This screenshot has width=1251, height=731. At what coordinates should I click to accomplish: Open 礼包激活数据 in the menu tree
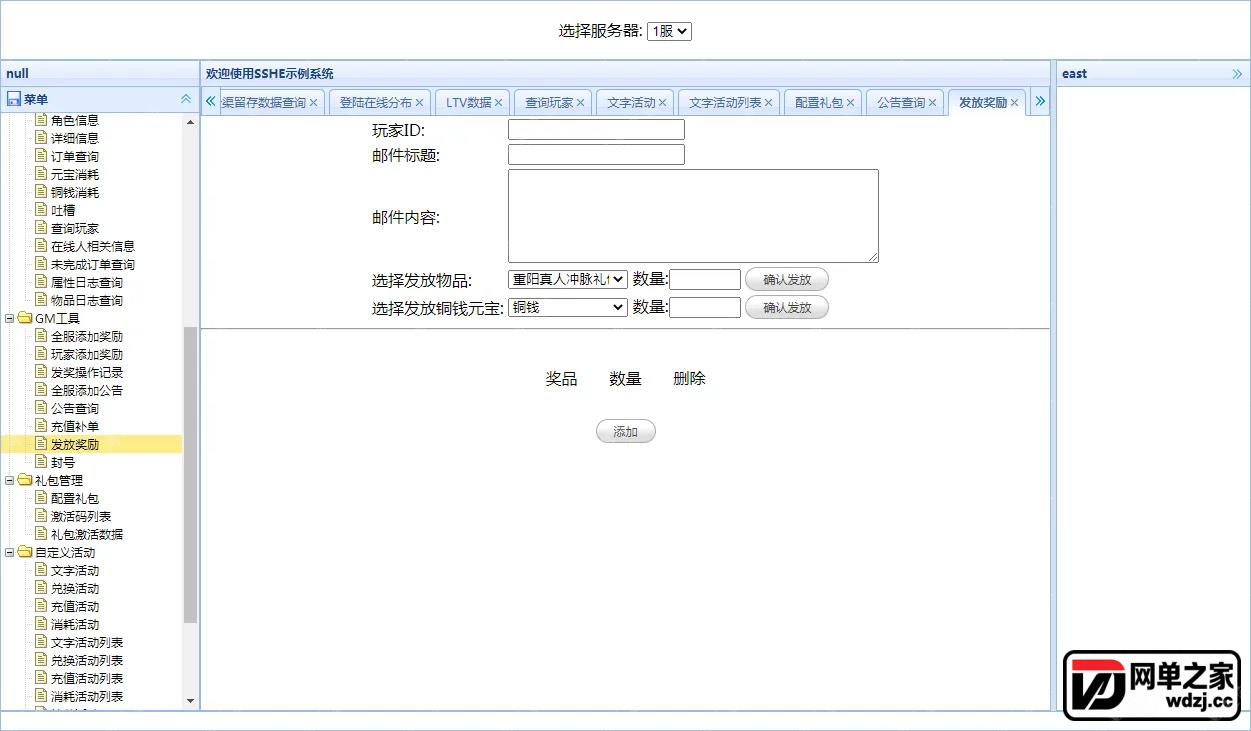coord(87,534)
